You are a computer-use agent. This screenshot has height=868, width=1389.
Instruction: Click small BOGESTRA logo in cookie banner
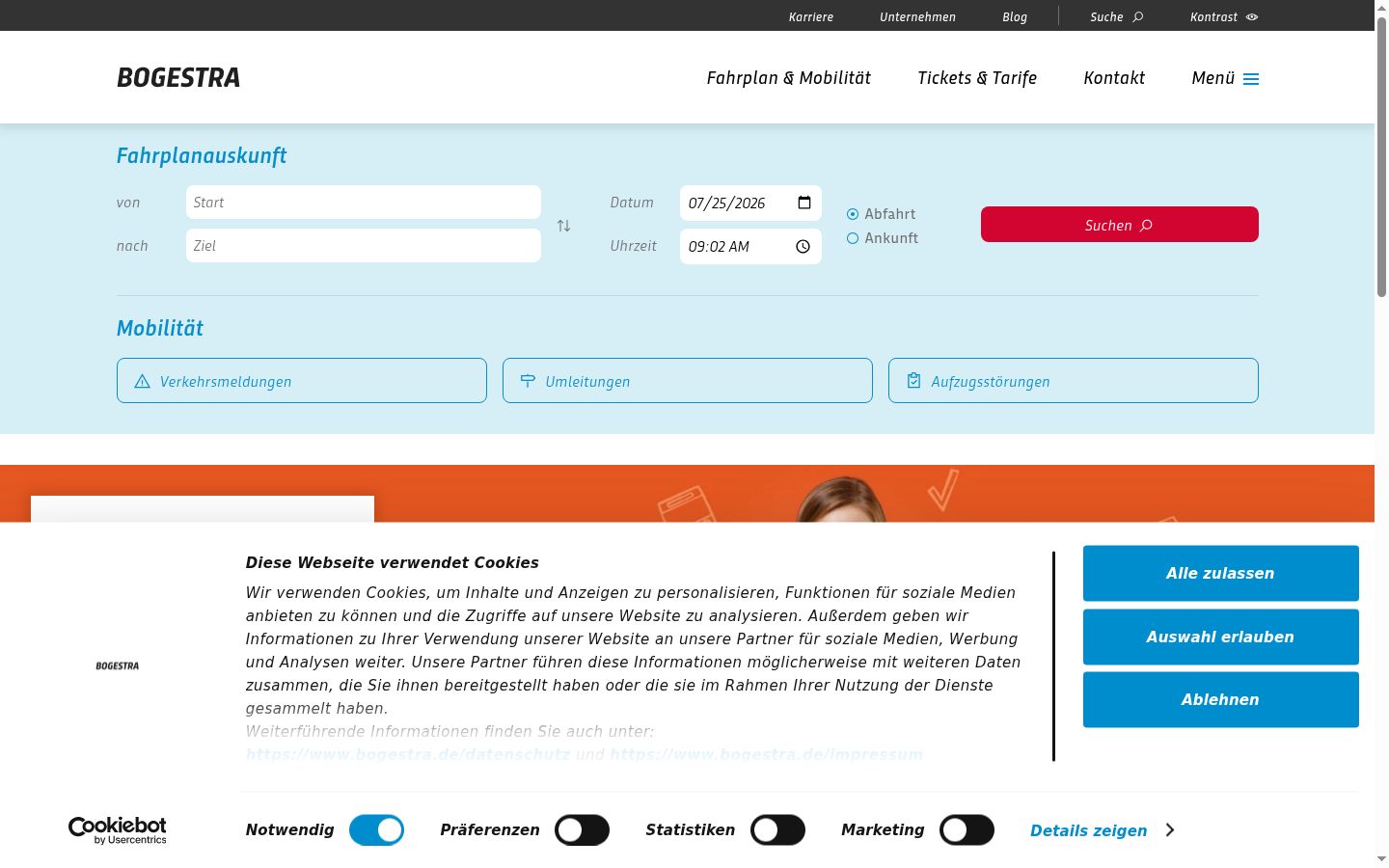(x=118, y=665)
